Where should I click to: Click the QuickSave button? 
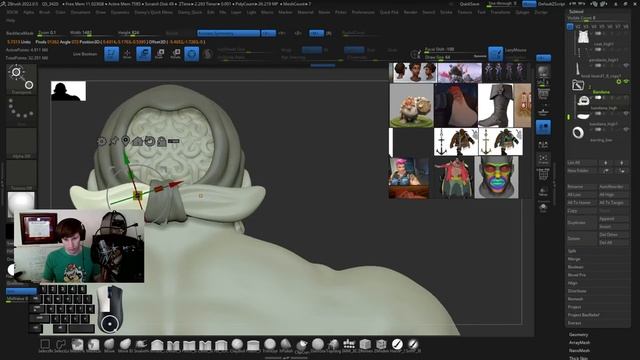point(469,4)
